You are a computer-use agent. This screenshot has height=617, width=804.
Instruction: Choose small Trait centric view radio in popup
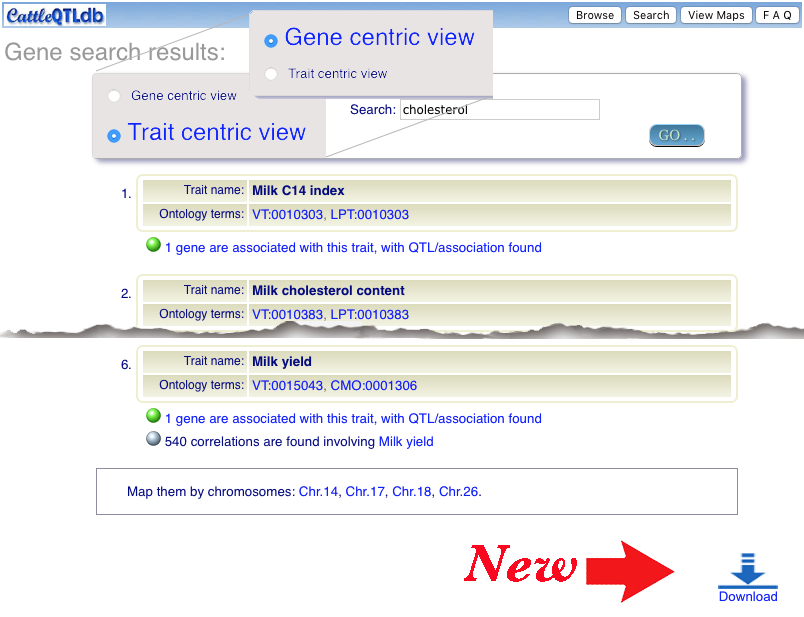(271, 74)
